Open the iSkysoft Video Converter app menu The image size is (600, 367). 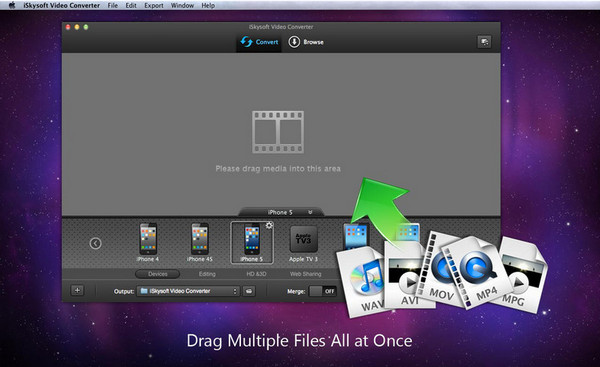(x=61, y=5)
